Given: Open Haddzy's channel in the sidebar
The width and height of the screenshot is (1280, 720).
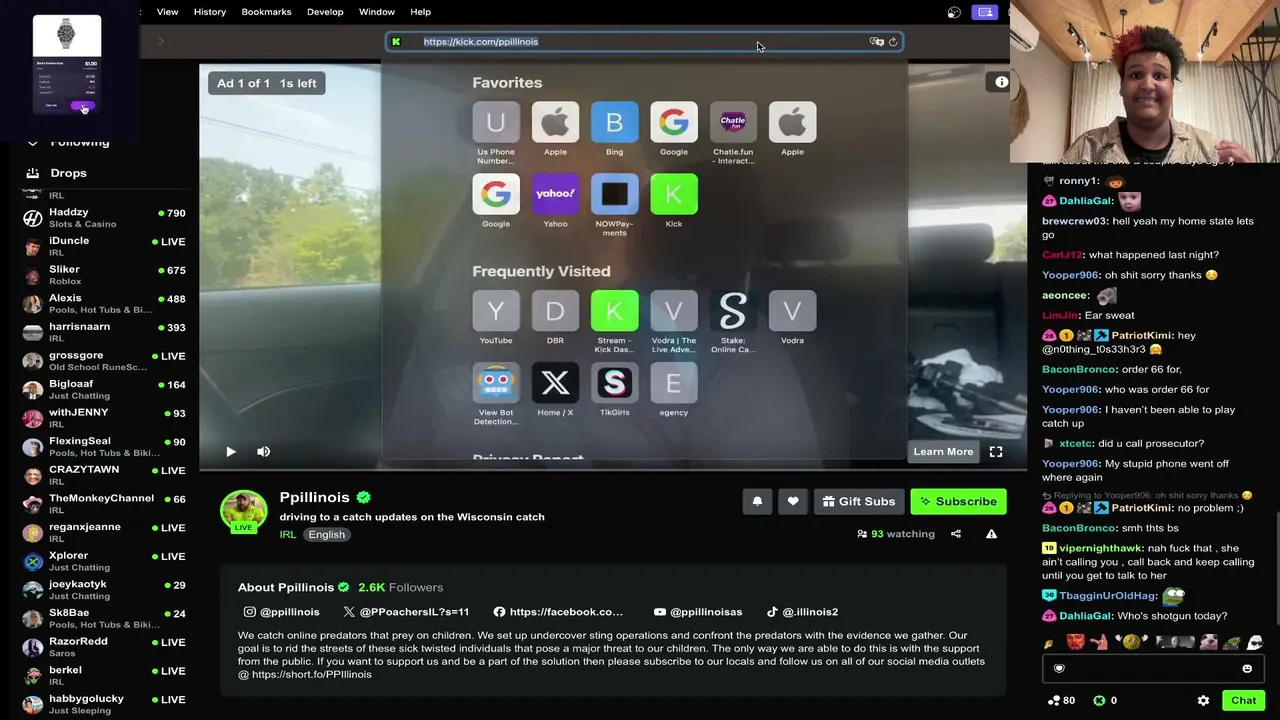Looking at the screenshot, I should [105, 218].
